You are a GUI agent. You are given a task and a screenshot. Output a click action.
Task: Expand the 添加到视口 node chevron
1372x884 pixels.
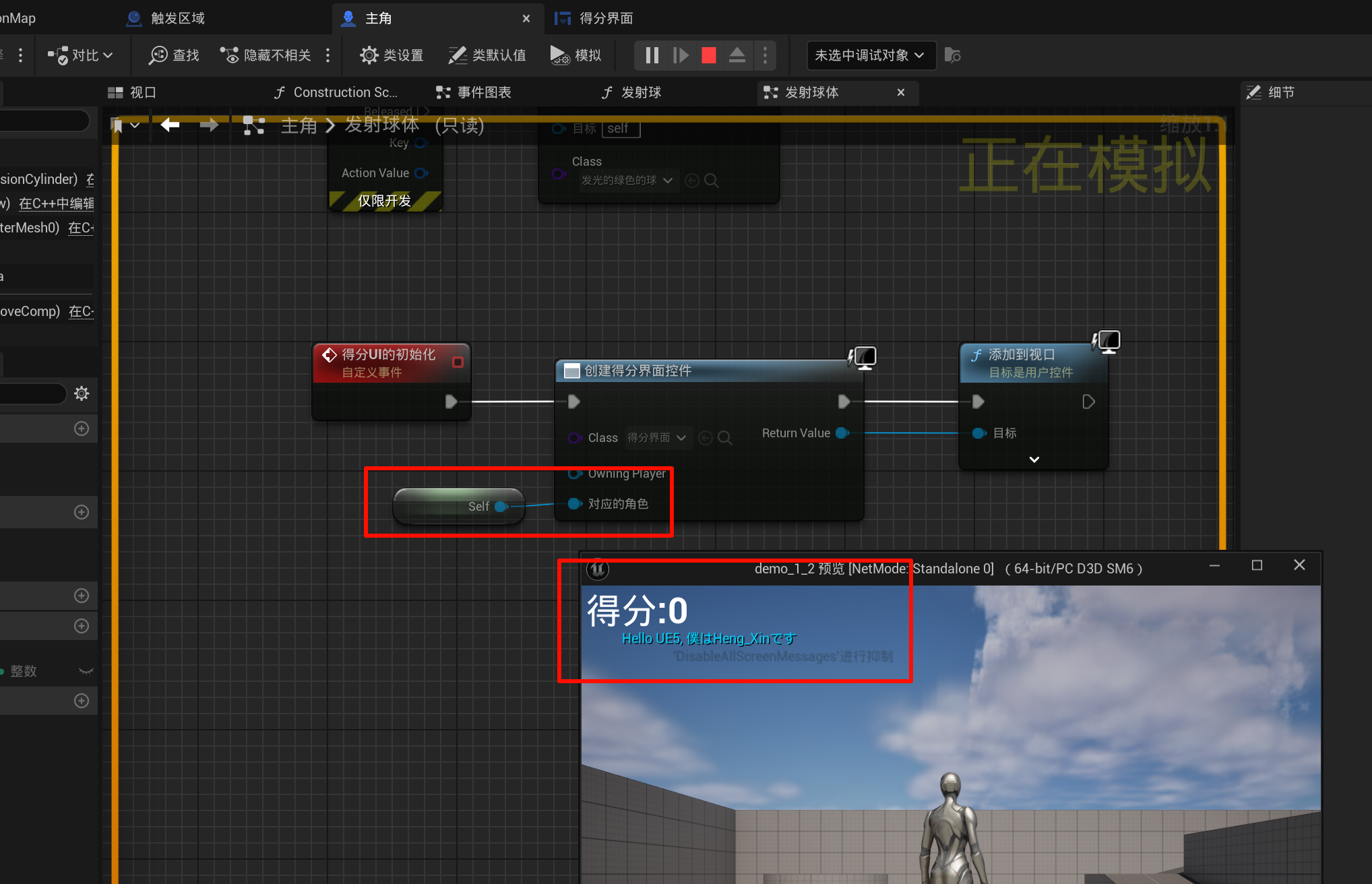(1034, 460)
